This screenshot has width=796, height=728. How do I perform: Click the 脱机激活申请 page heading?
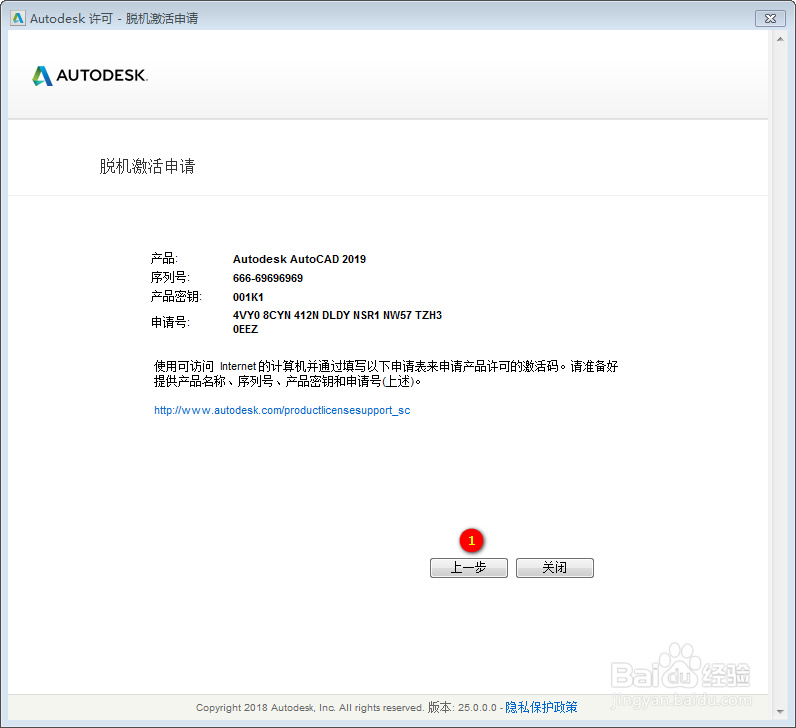click(x=147, y=167)
